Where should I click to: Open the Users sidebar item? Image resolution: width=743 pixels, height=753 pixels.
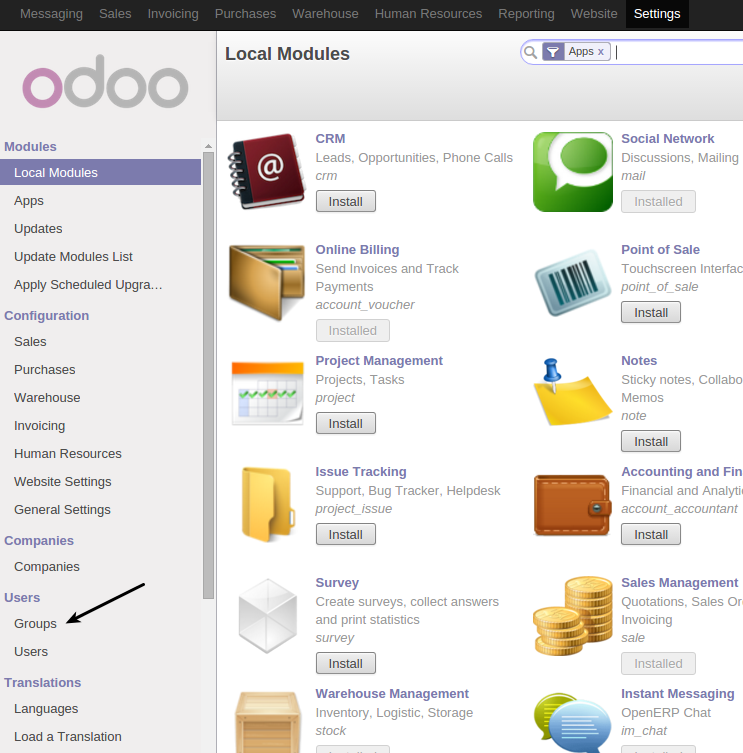pyautogui.click(x=31, y=652)
